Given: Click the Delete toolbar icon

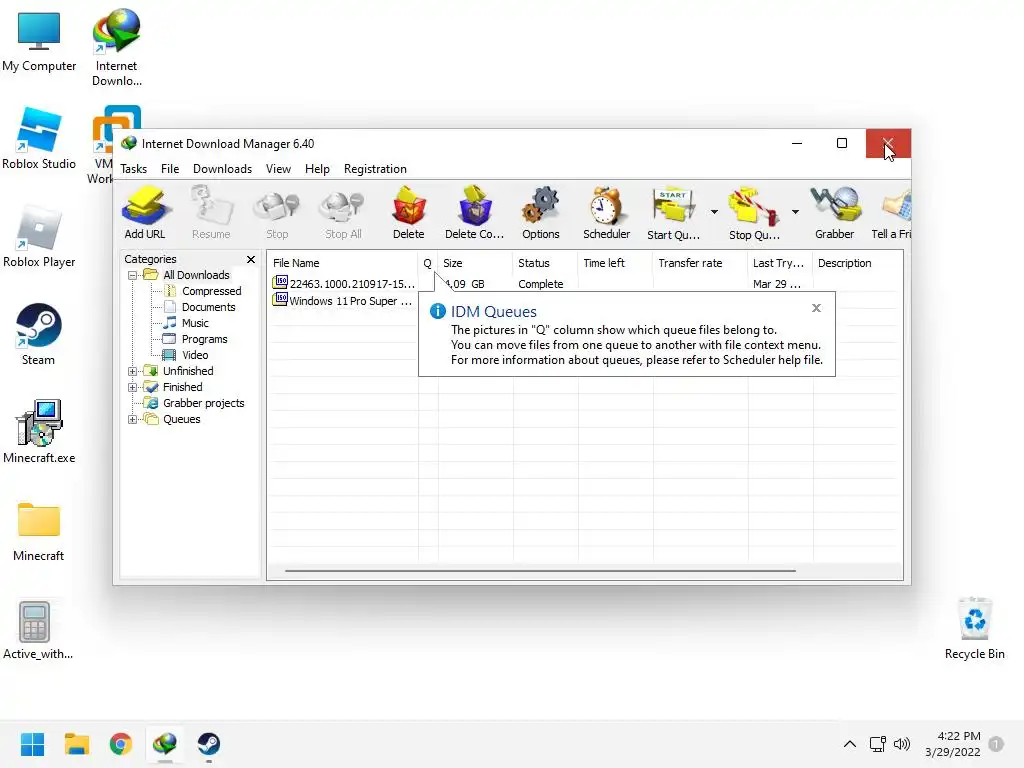Looking at the screenshot, I should point(409,213).
